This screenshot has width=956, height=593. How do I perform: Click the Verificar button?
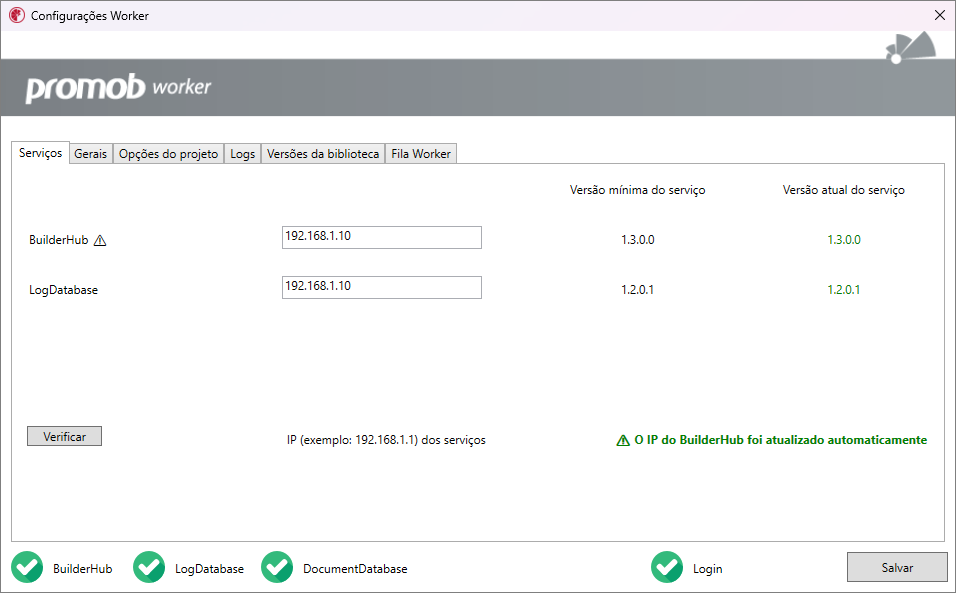click(x=65, y=436)
